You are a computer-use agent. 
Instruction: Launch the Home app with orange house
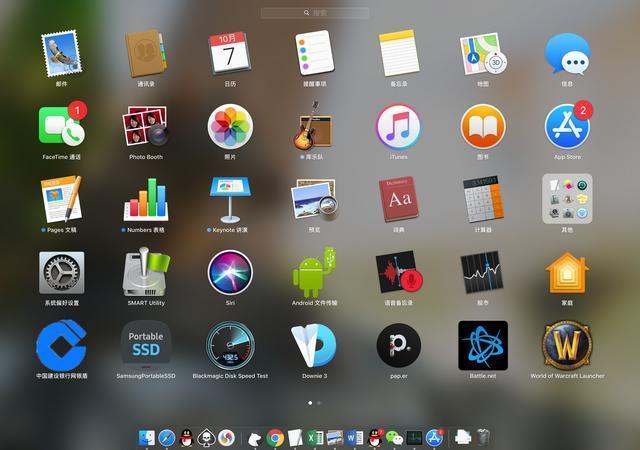click(x=567, y=272)
